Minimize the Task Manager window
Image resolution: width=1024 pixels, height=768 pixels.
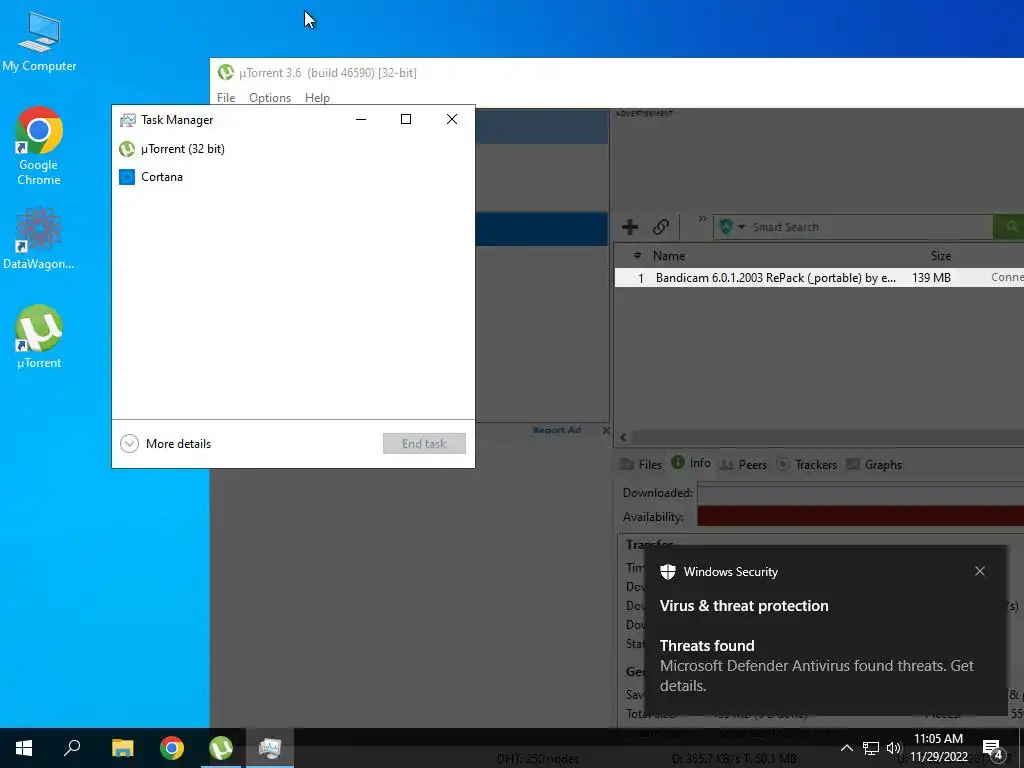coord(361,119)
